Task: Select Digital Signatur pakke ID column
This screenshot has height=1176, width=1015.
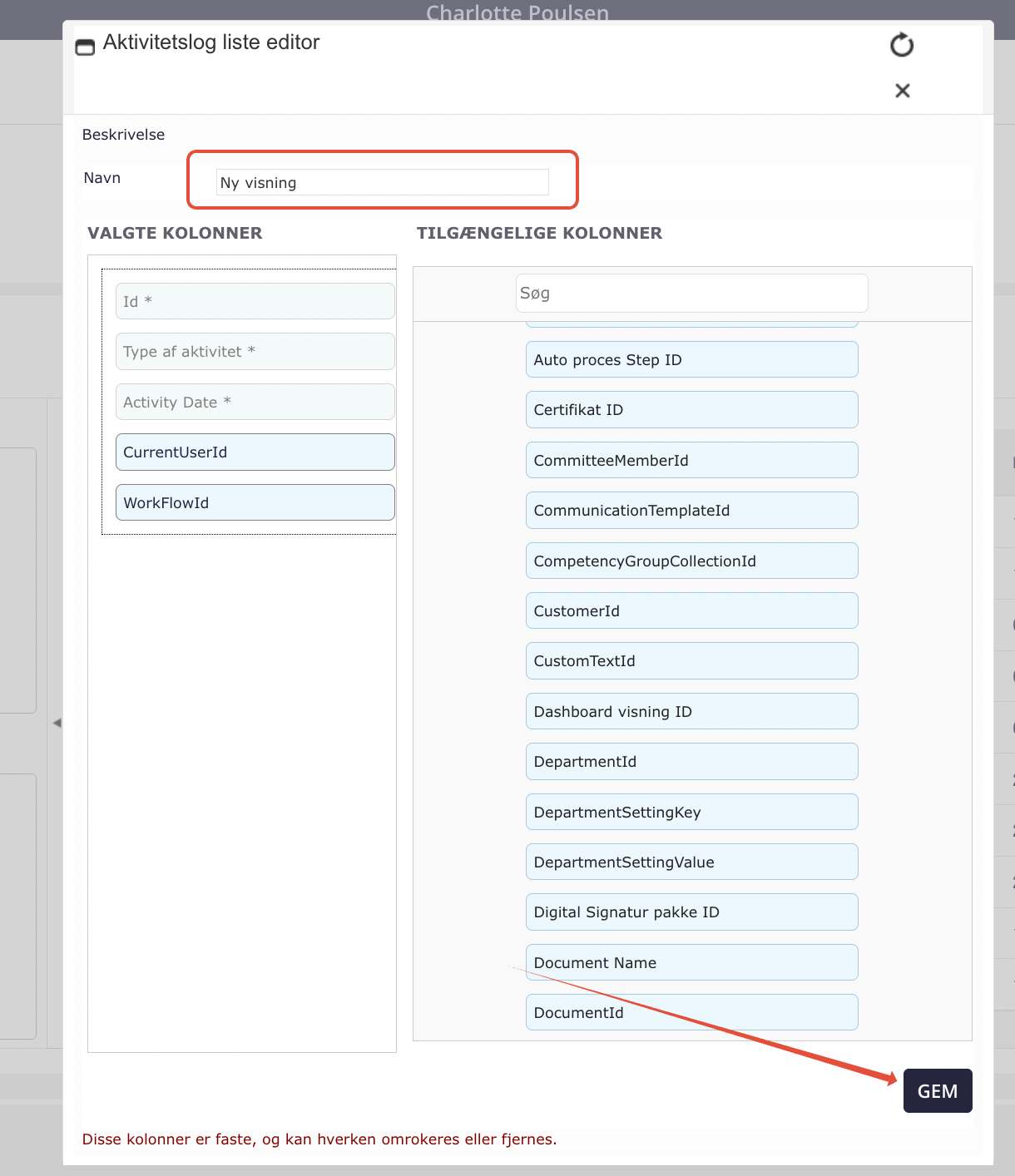Action: [x=691, y=912]
